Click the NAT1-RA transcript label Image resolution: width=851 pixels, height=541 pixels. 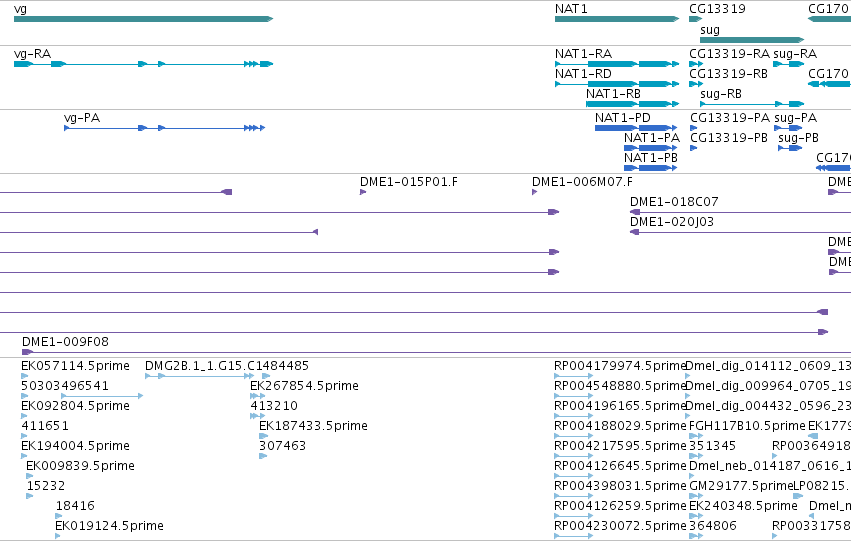click(x=583, y=54)
